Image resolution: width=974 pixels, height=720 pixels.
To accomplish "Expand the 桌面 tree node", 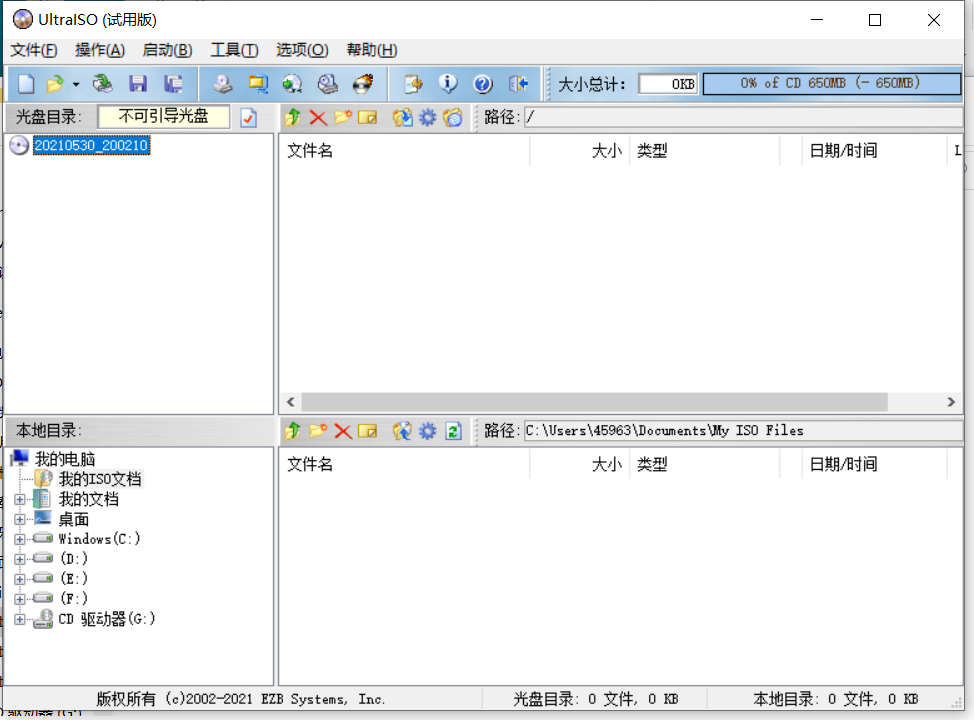I will click(x=20, y=519).
